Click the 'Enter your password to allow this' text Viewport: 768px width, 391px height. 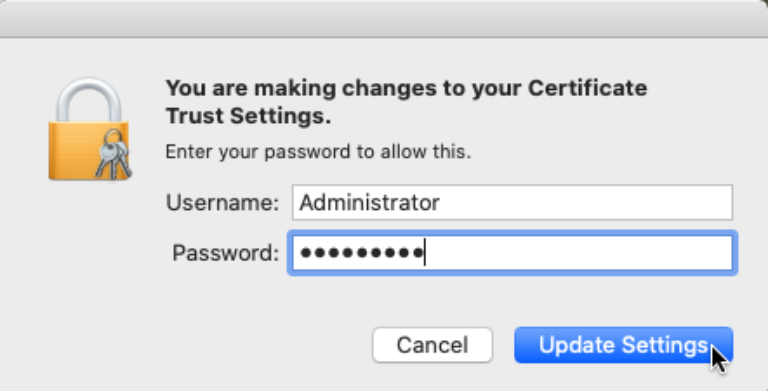[318, 152]
